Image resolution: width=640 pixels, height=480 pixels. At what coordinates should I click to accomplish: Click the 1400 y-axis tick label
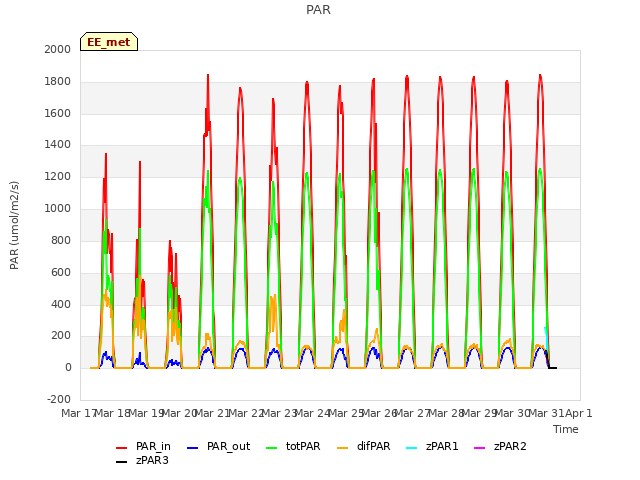58,145
